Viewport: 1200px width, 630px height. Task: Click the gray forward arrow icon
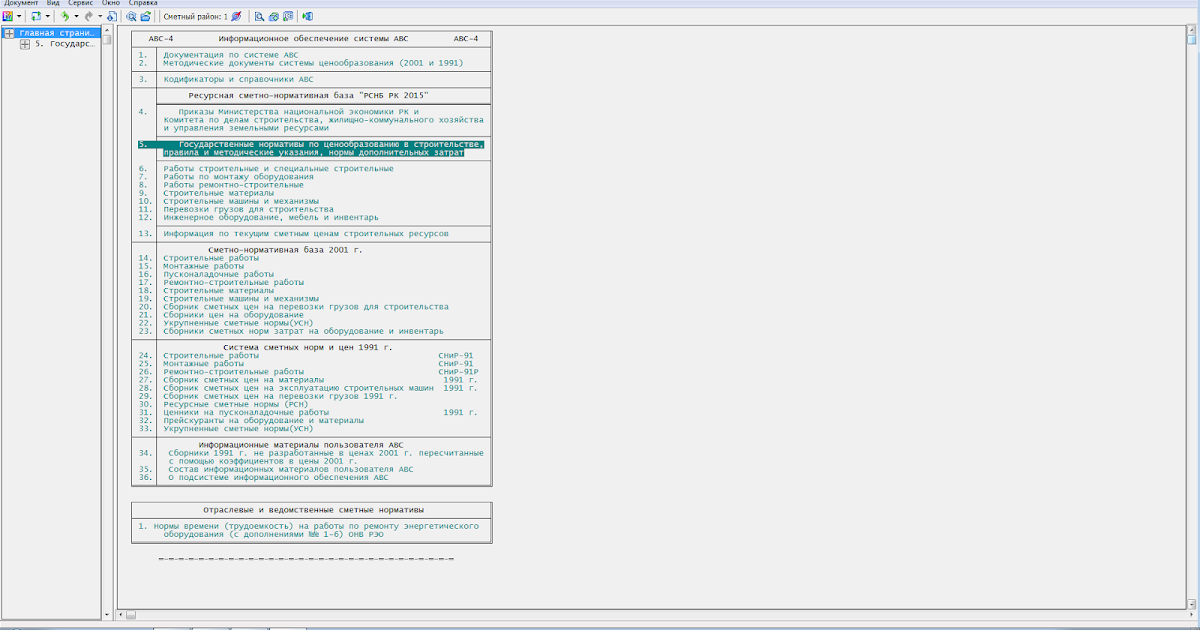(x=88, y=17)
